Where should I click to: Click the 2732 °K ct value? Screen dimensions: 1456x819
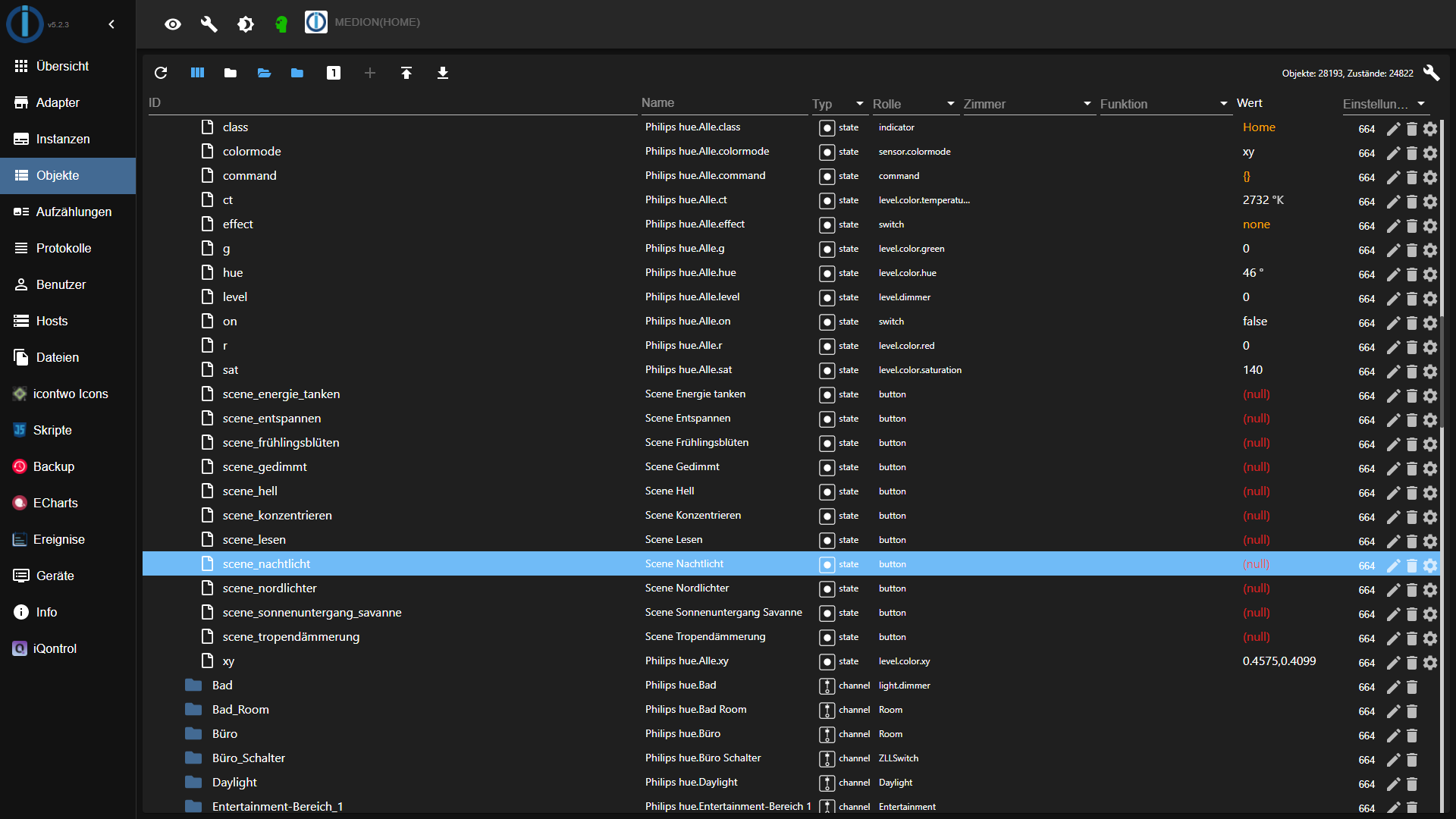click(1263, 199)
